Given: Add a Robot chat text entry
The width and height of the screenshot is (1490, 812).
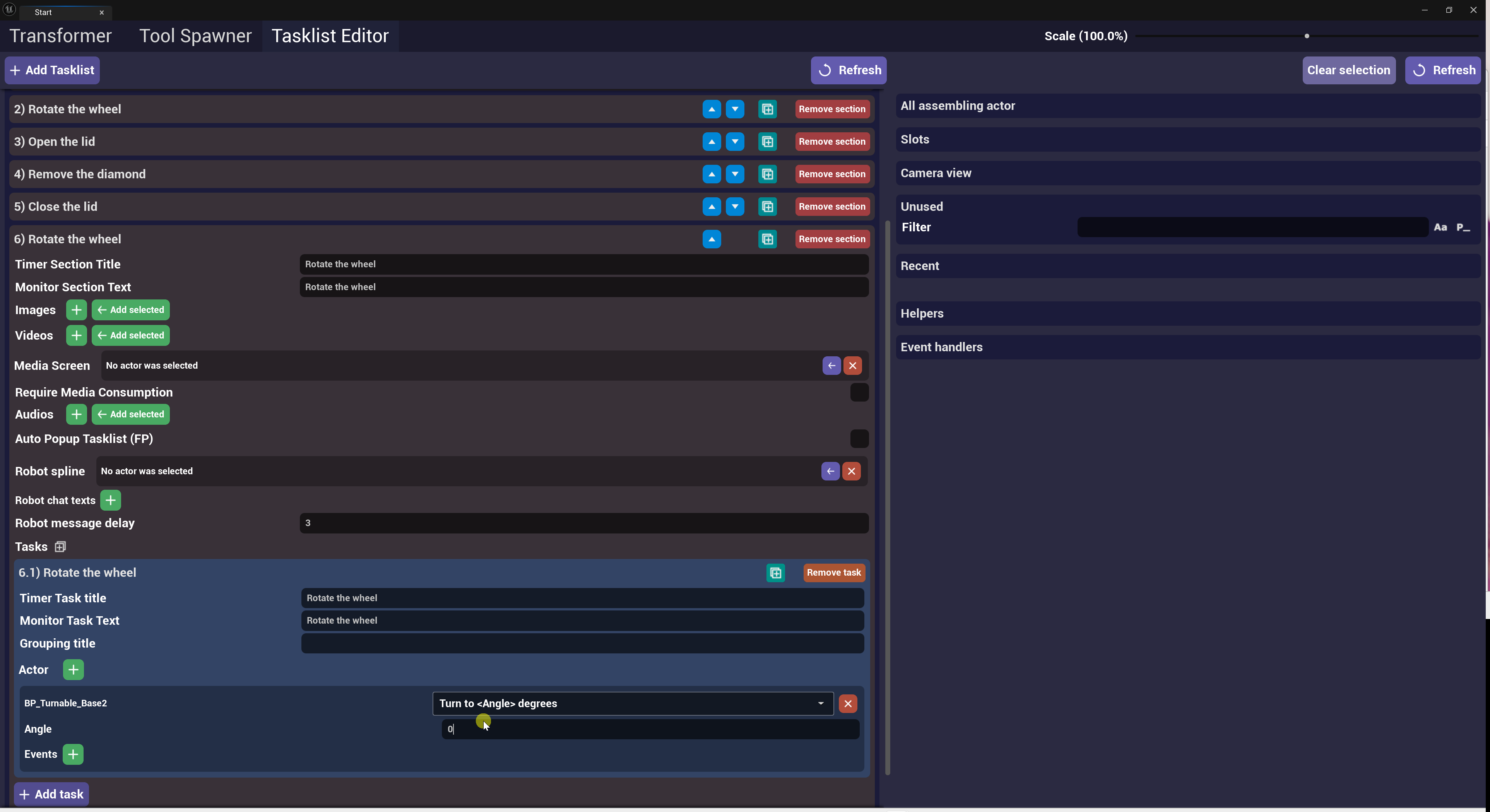Looking at the screenshot, I should pos(111,500).
